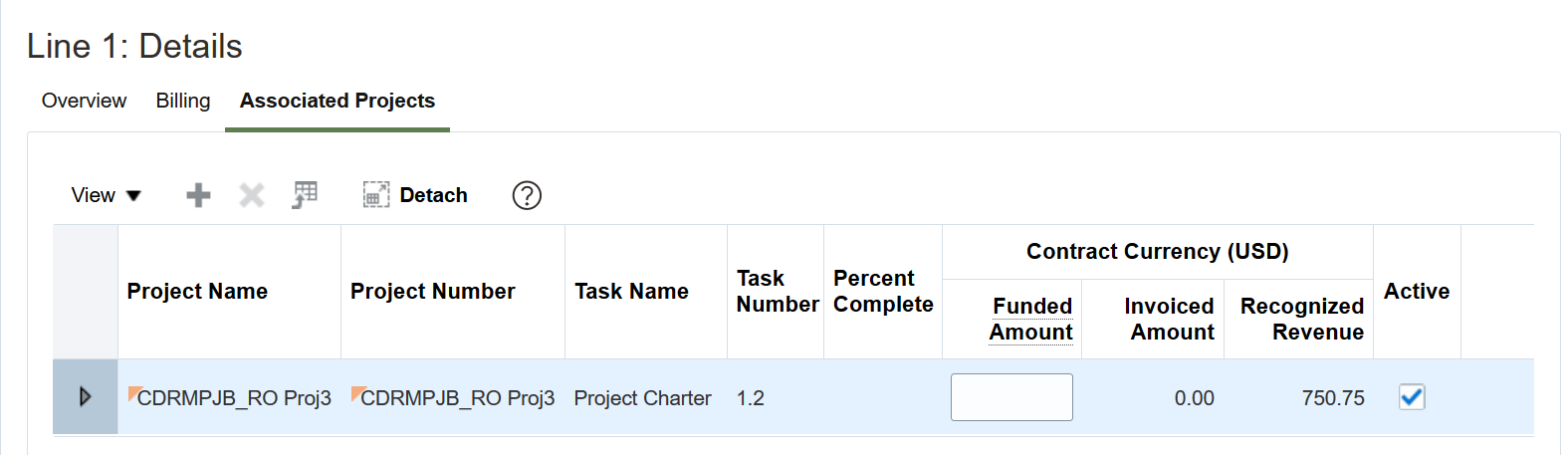Click the orange marker in the Project Name cell
The image size is (1568, 455).
[x=134, y=392]
